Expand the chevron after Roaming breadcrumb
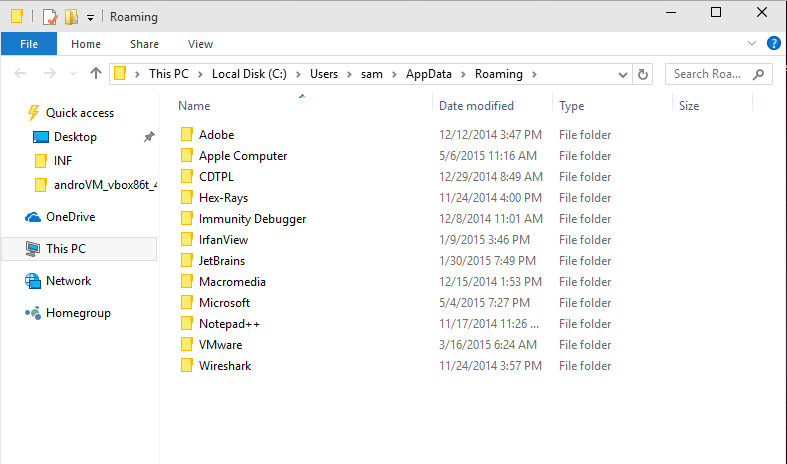Screen dimensions: 787x464 pos(535,74)
